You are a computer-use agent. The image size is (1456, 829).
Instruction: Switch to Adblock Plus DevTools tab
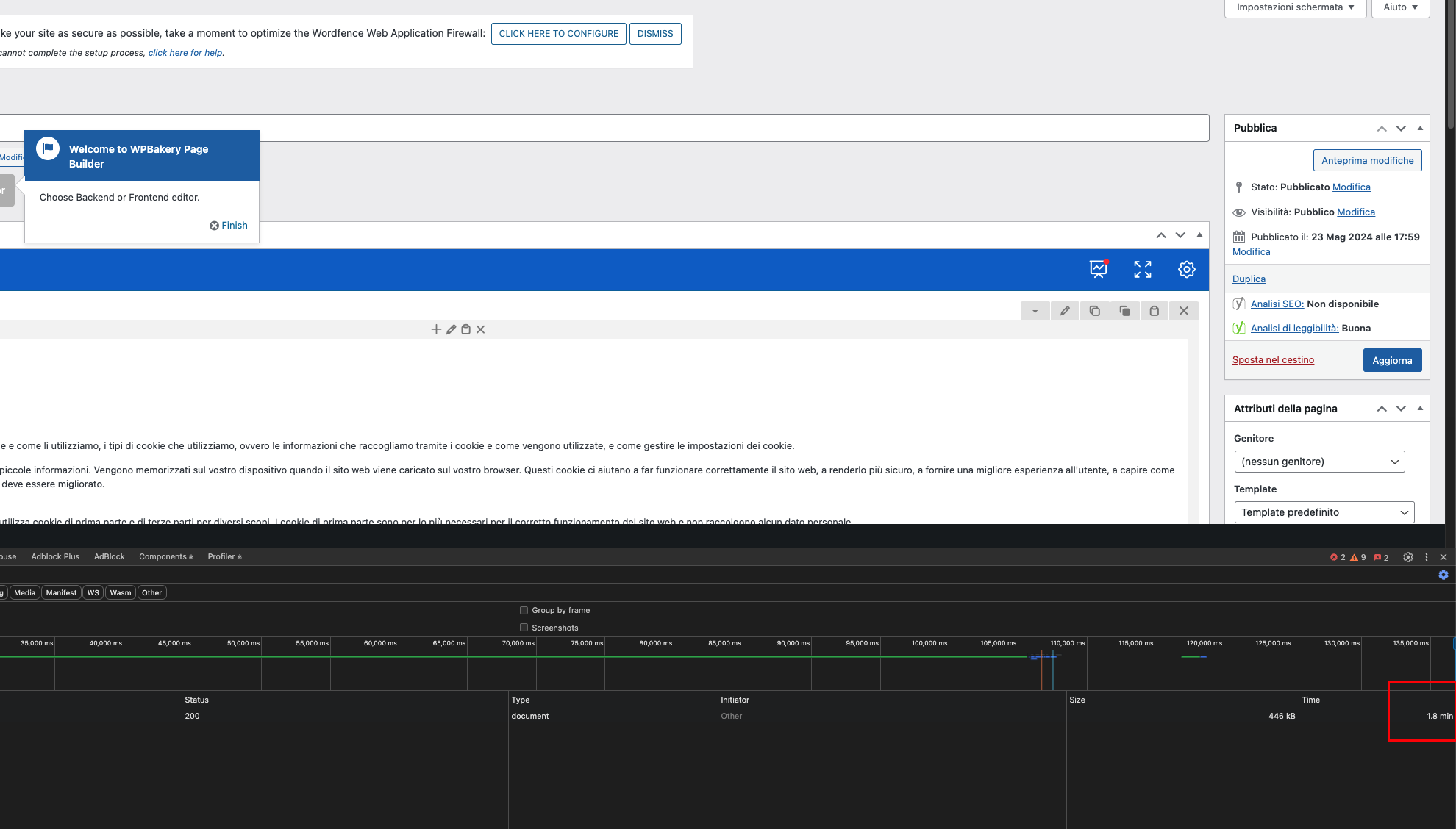(x=55, y=556)
